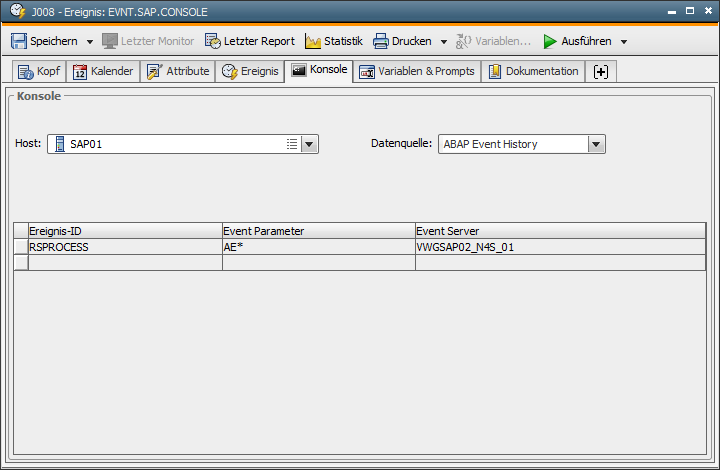
Task: Click the empty second row's row header
Action: tap(21, 263)
